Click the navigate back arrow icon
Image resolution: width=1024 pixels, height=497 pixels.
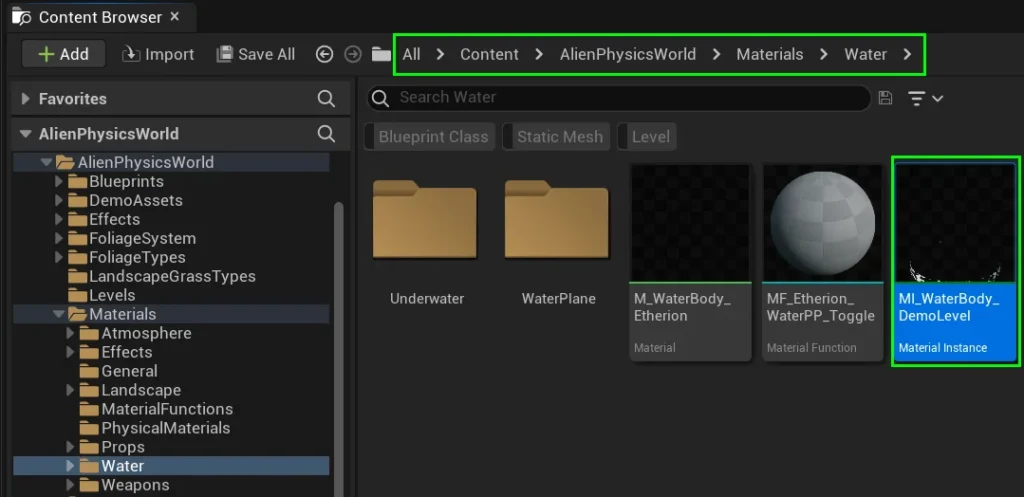[324, 54]
